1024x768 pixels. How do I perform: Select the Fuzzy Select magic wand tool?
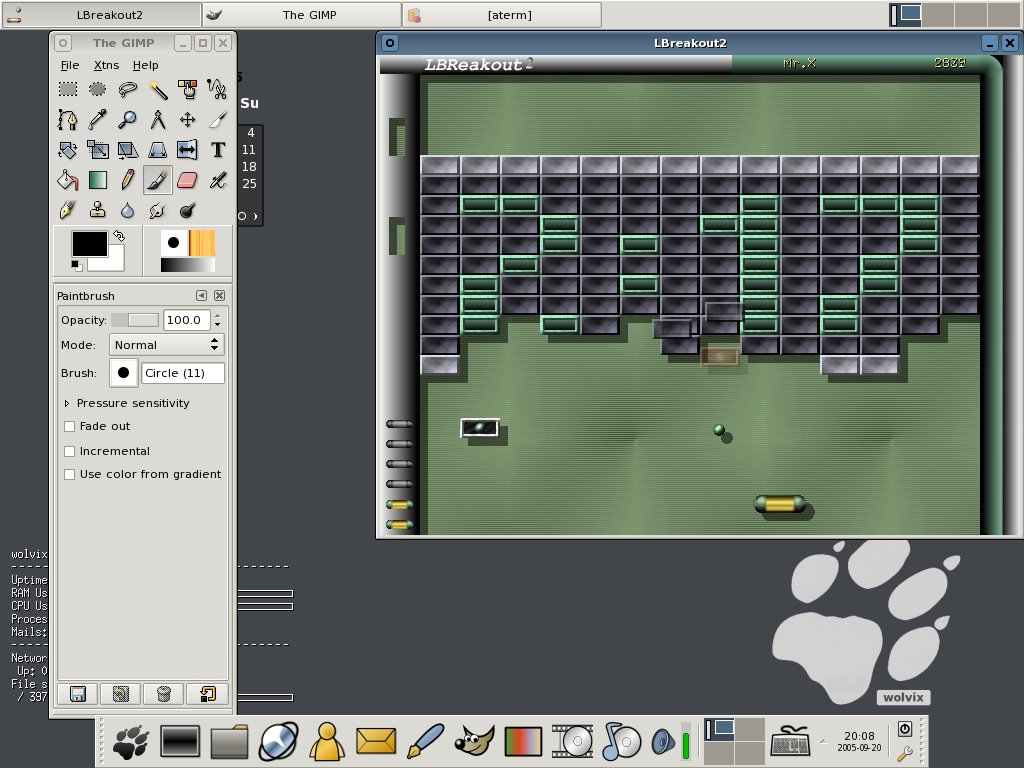point(157,89)
